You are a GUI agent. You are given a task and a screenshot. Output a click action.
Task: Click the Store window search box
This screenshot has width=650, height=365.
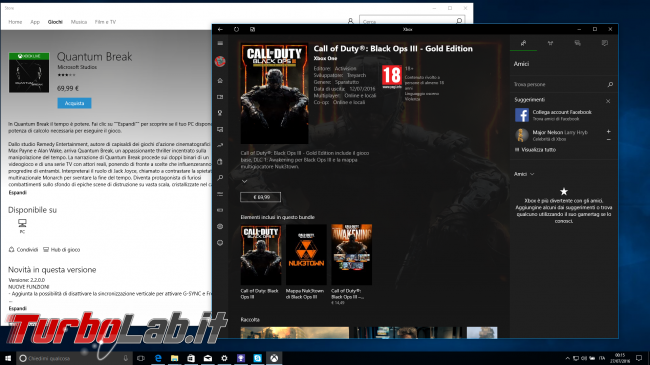(x=412, y=21)
